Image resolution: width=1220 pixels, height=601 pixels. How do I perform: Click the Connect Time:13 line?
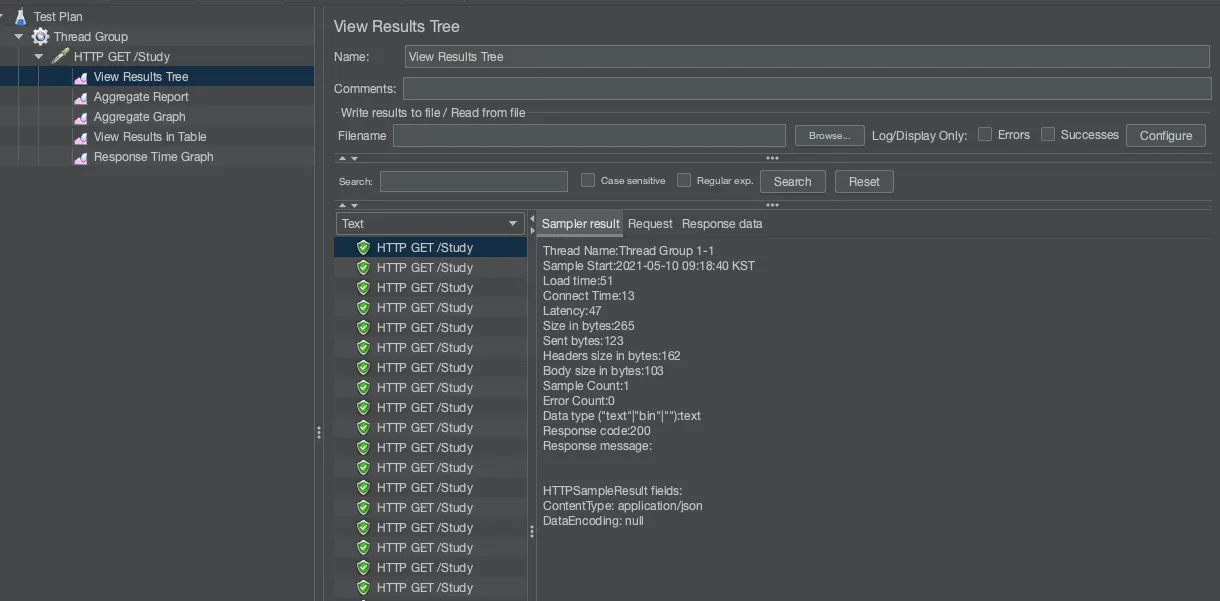tap(589, 296)
